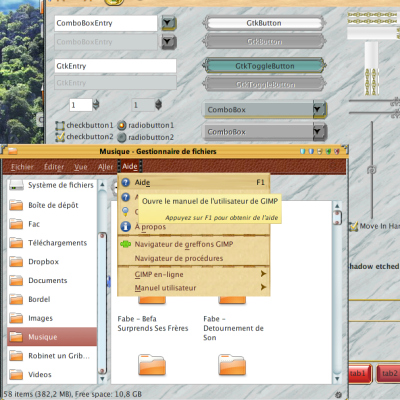Click the Images folder icon
The width and height of the screenshot is (400, 400).
16,318
